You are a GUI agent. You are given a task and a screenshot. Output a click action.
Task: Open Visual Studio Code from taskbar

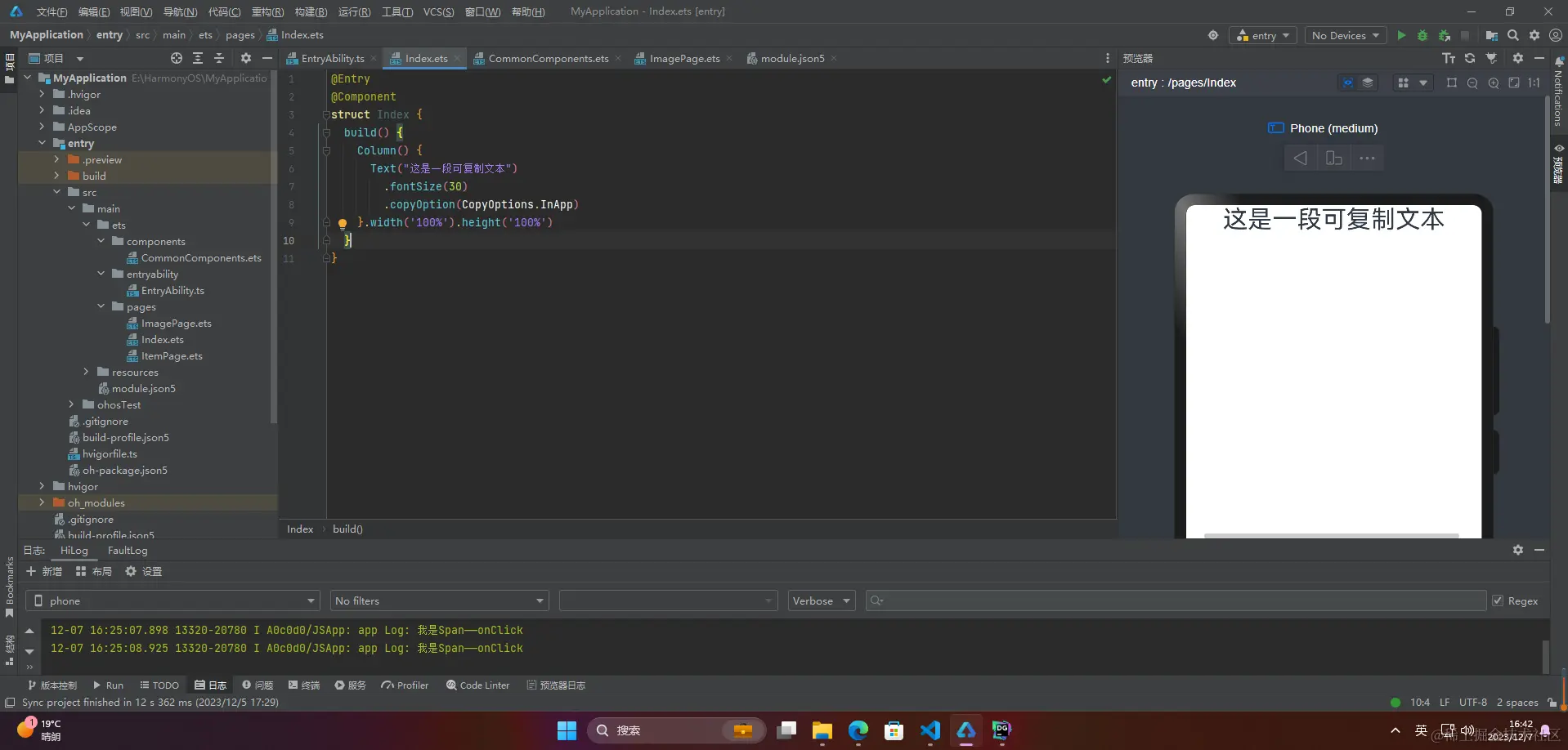point(930,730)
